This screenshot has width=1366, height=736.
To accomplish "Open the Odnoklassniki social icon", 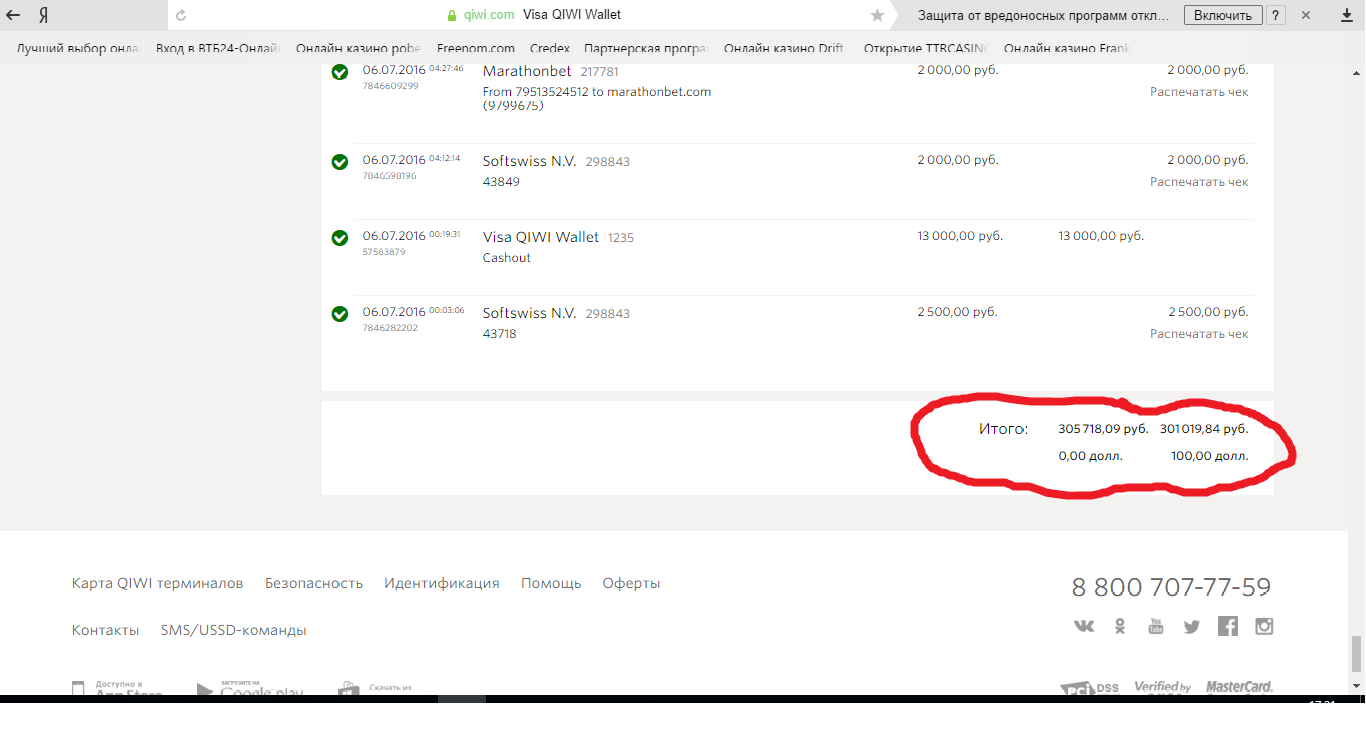I will coord(1120,626).
